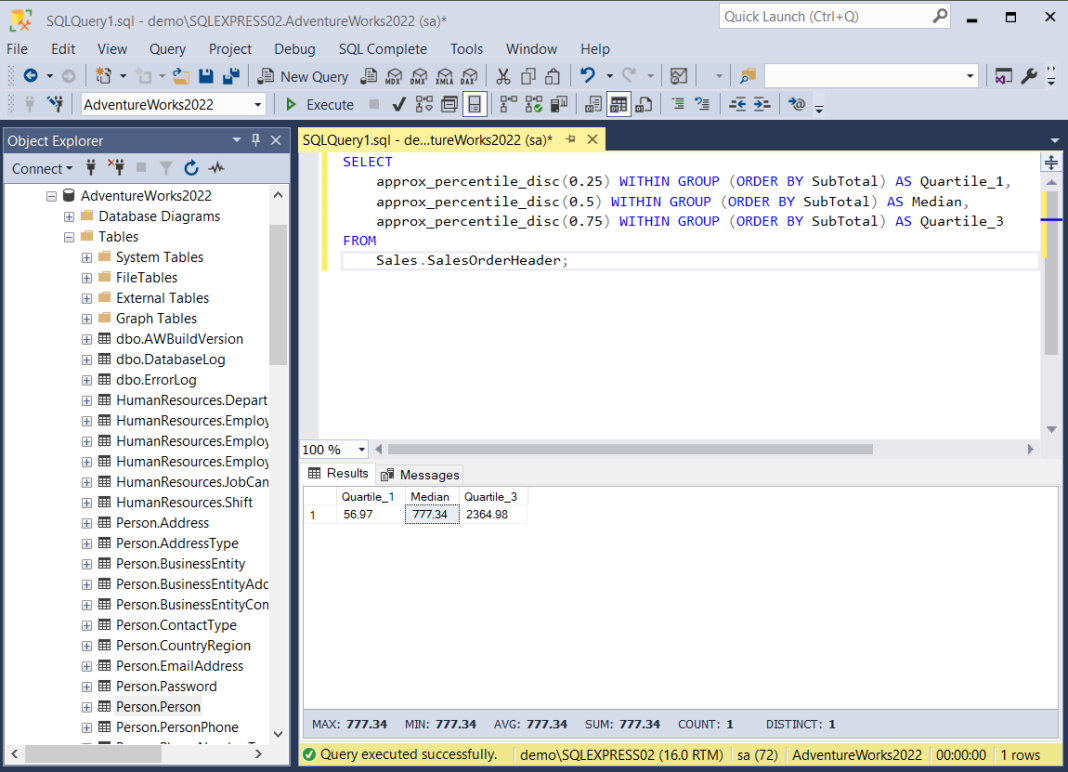
Task: Click the Undo icon in the toolbar
Action: 588,75
